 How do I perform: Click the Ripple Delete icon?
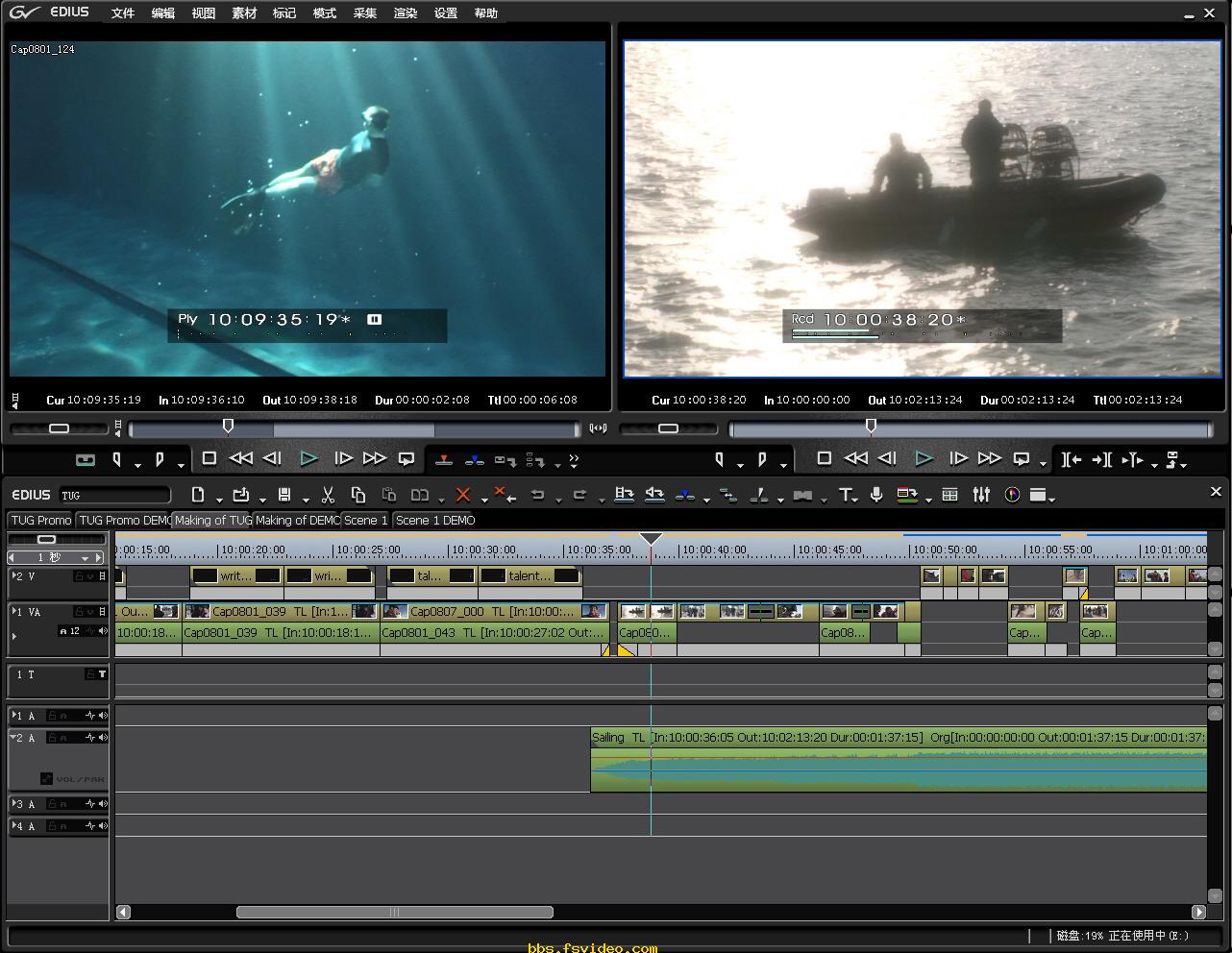(x=506, y=495)
